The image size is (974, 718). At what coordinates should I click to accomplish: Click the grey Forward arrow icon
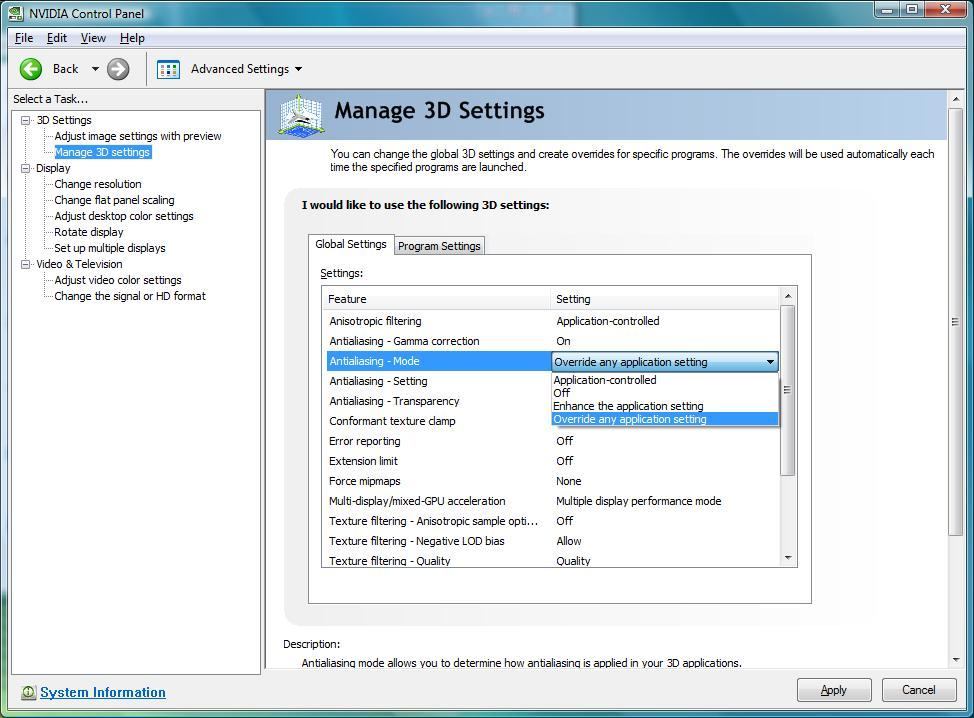pyautogui.click(x=118, y=69)
